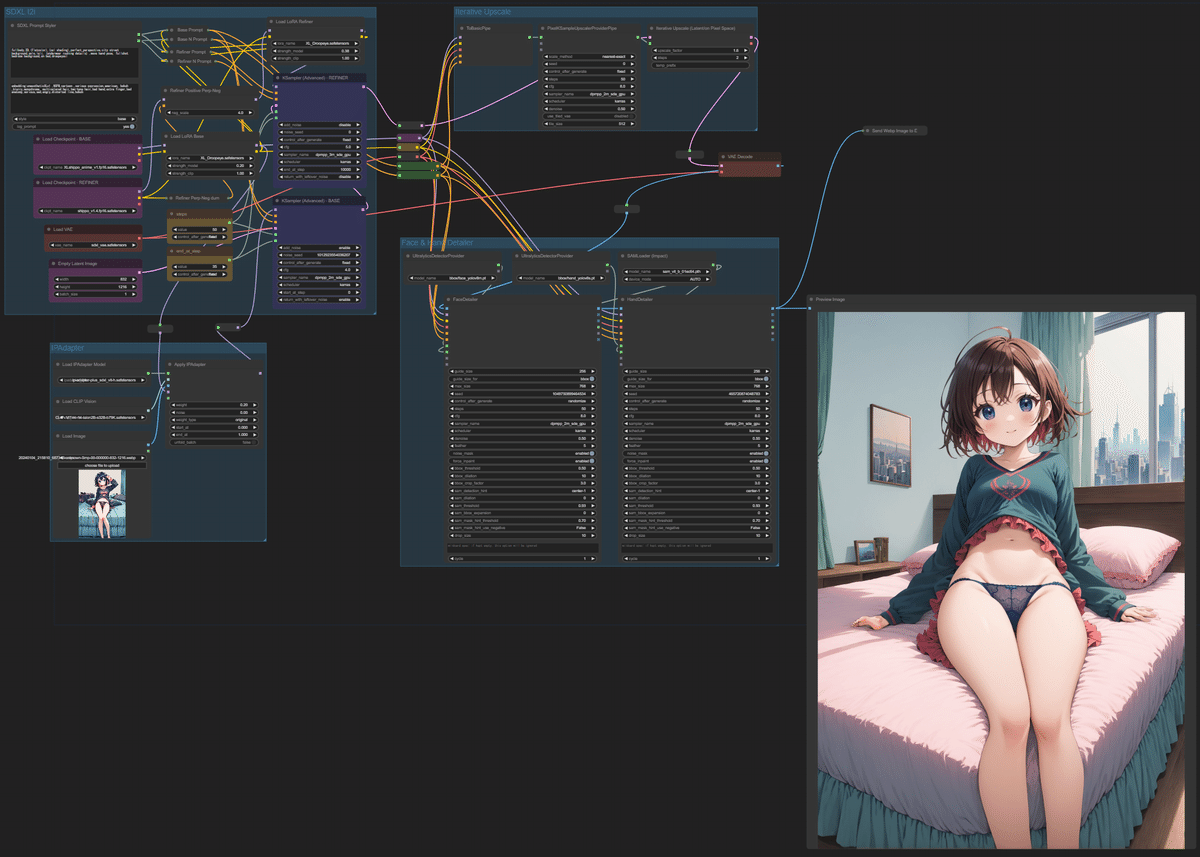Image resolution: width=1200 pixels, height=857 pixels.
Task: Open ckpt_name selector in Load Checkpoint - REFINER
Action: (88, 211)
